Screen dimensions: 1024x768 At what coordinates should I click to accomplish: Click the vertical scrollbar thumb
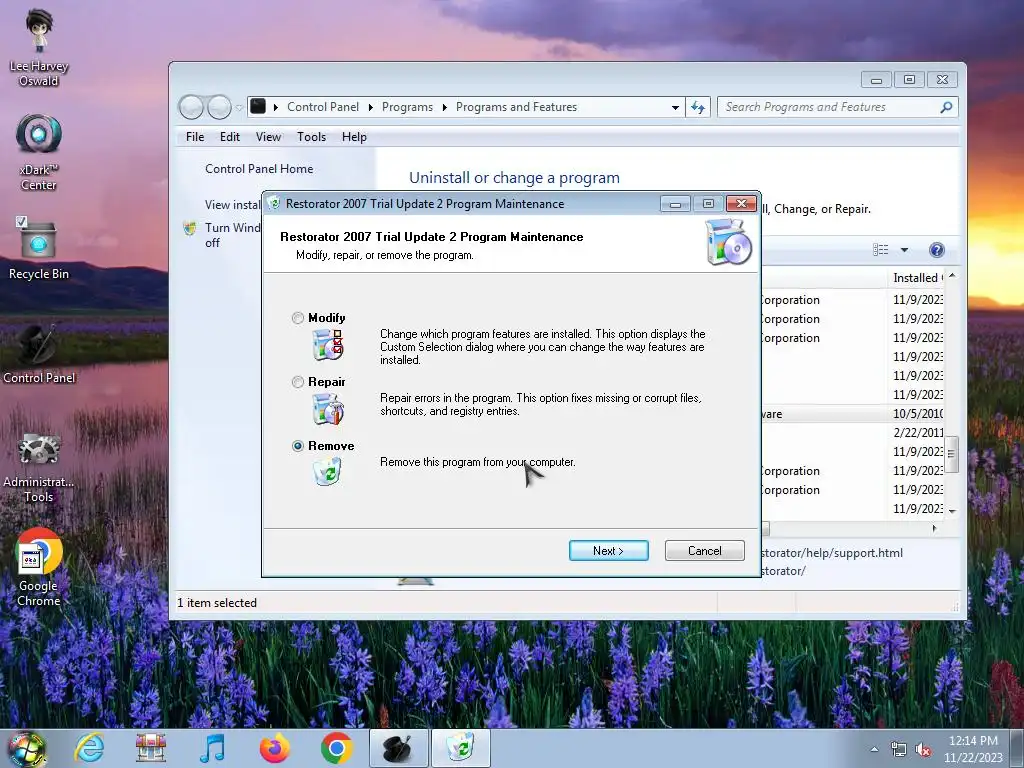point(952,454)
